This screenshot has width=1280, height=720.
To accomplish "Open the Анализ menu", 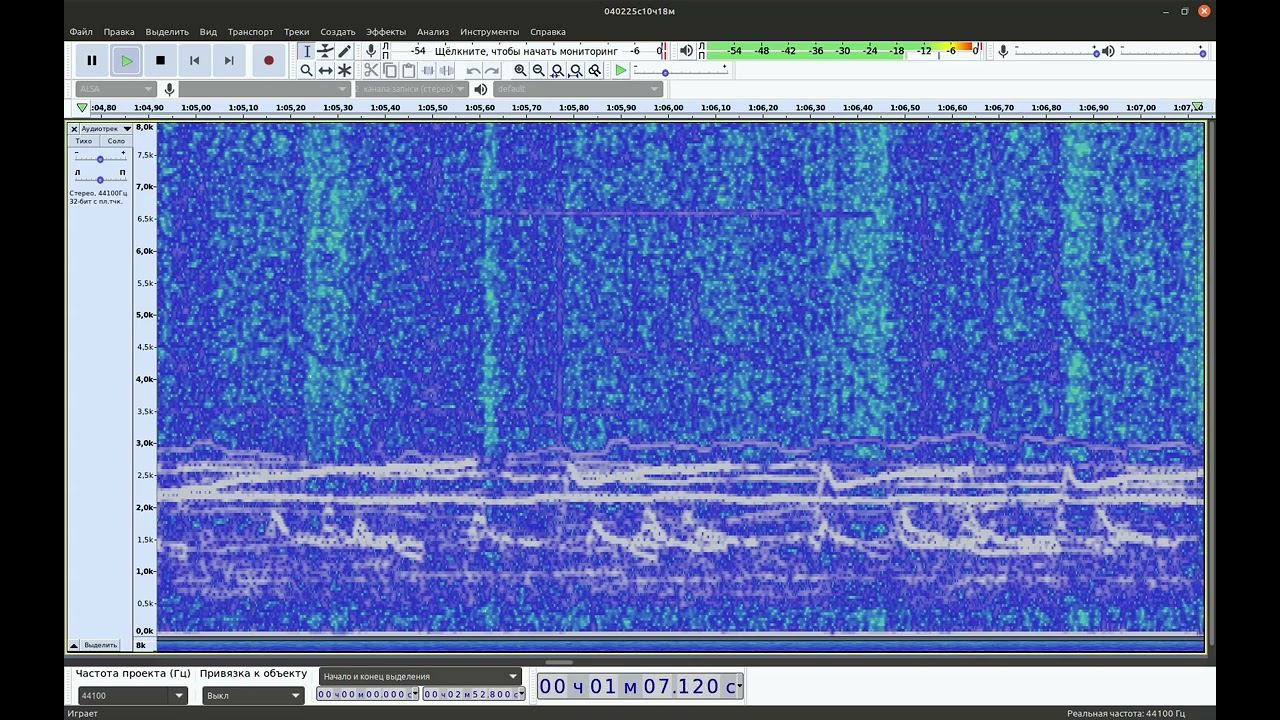I will pos(433,32).
